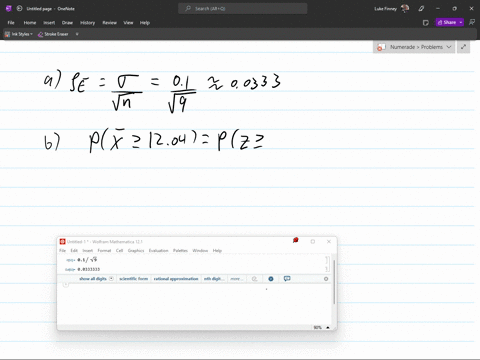
Task: Click the full page expand arrows icon
Action: [x=463, y=47]
